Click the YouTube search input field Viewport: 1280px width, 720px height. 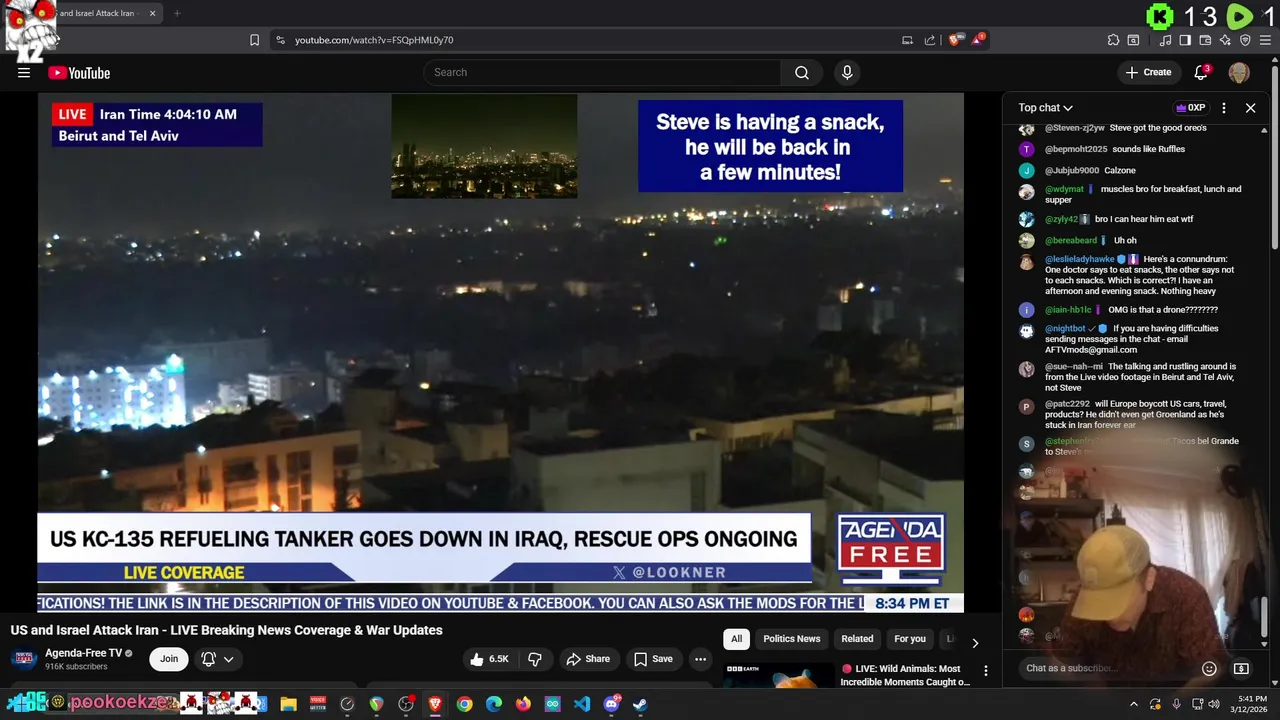click(602, 72)
